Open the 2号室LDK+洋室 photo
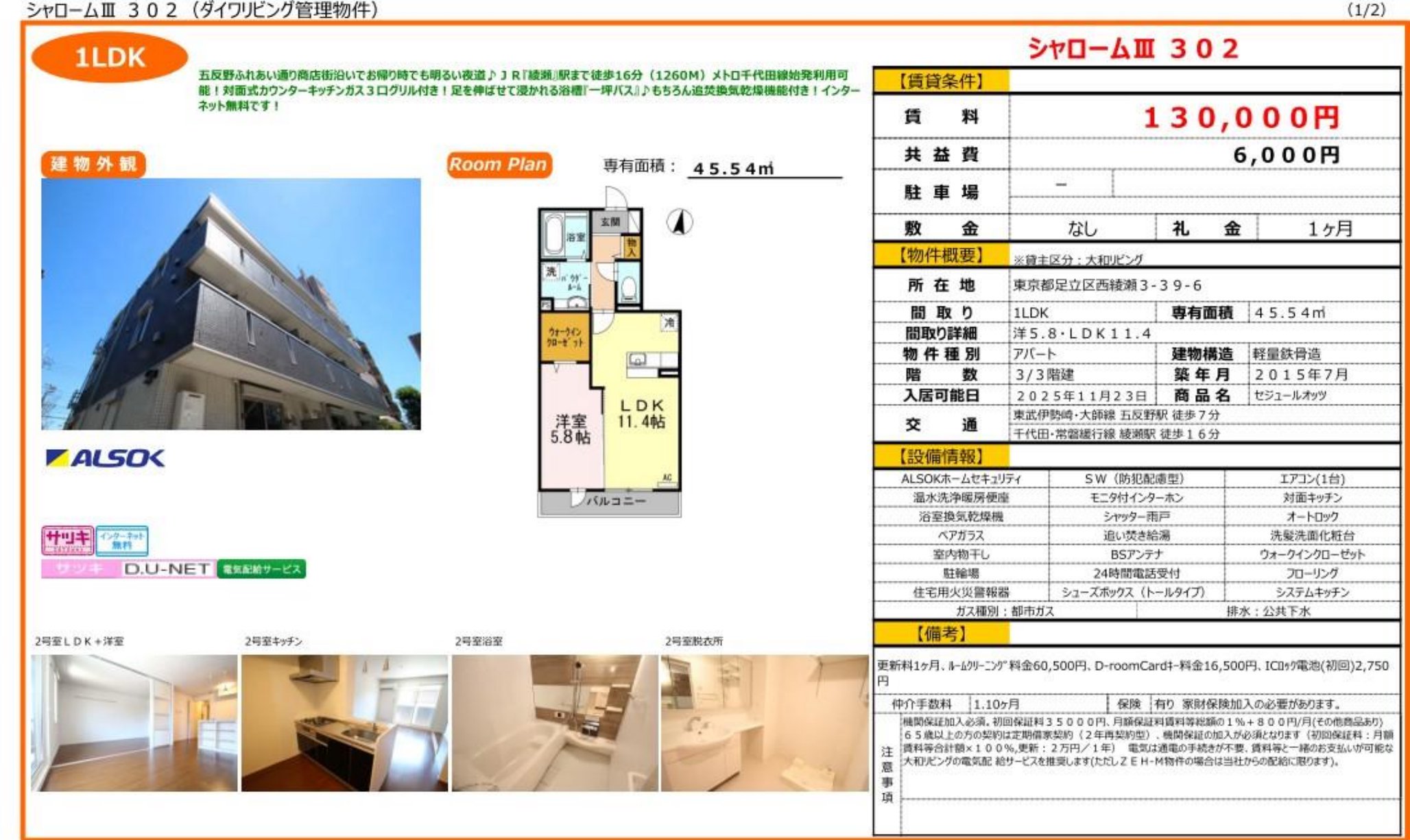This screenshot has width=1410, height=840. pos(134,723)
